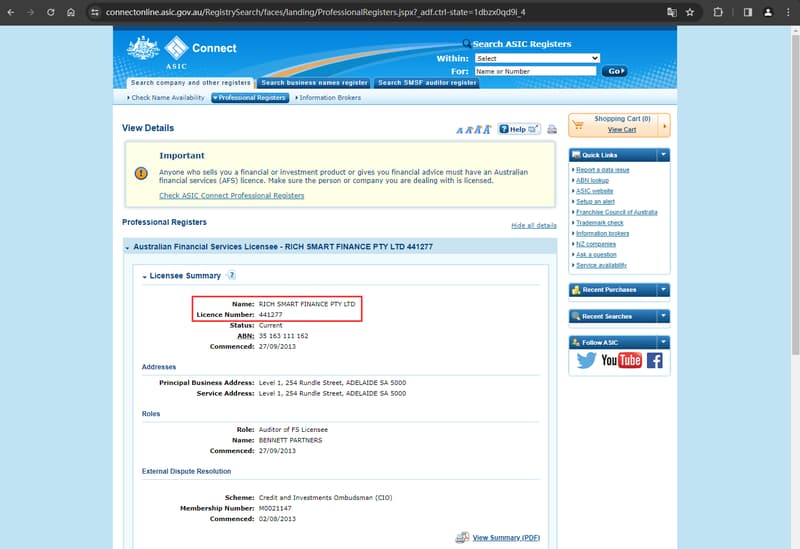The height and width of the screenshot is (549, 800).
Task: Click the ASIC Connect logo
Action: click(182, 52)
